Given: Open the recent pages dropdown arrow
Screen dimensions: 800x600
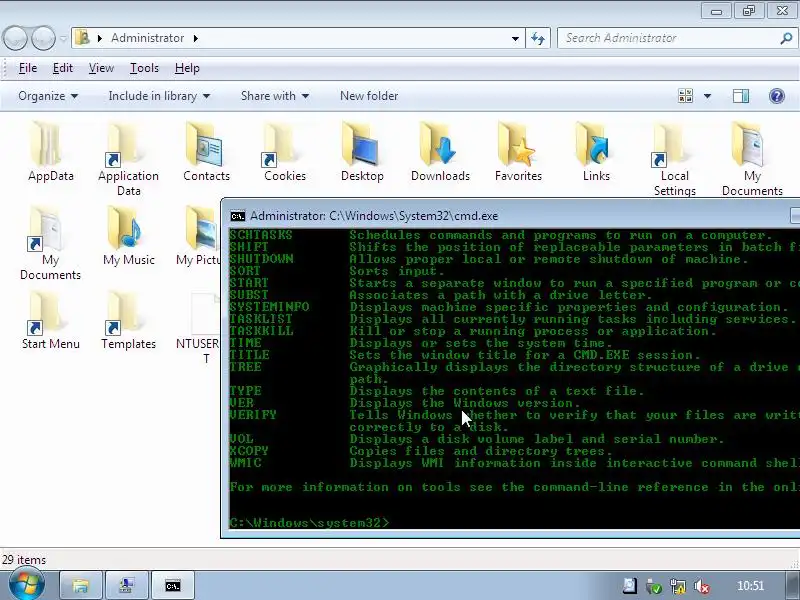Looking at the screenshot, I should tap(63, 38).
